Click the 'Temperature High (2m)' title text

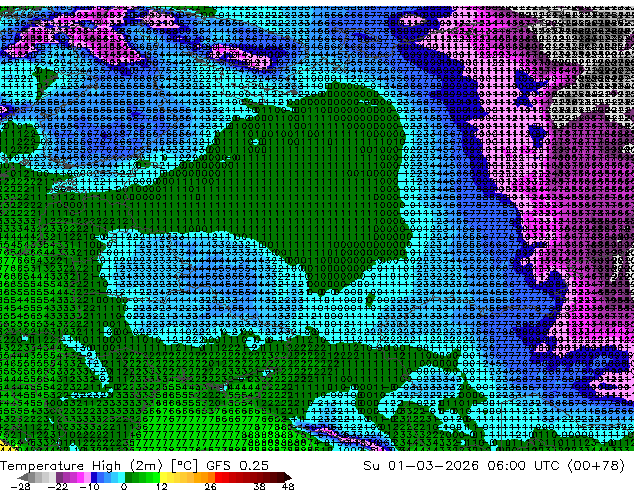pyautogui.click(x=81, y=466)
